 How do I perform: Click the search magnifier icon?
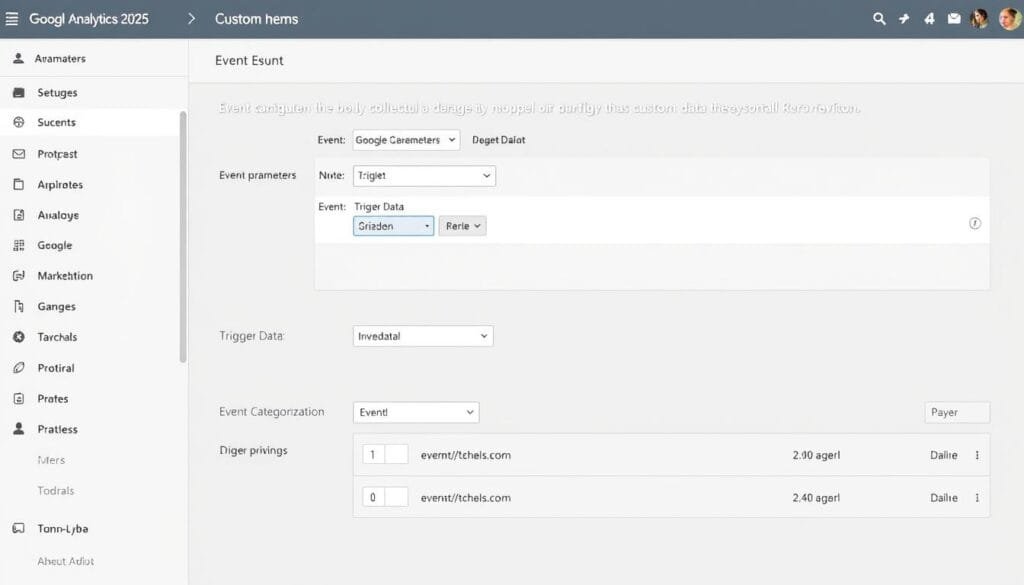click(879, 19)
